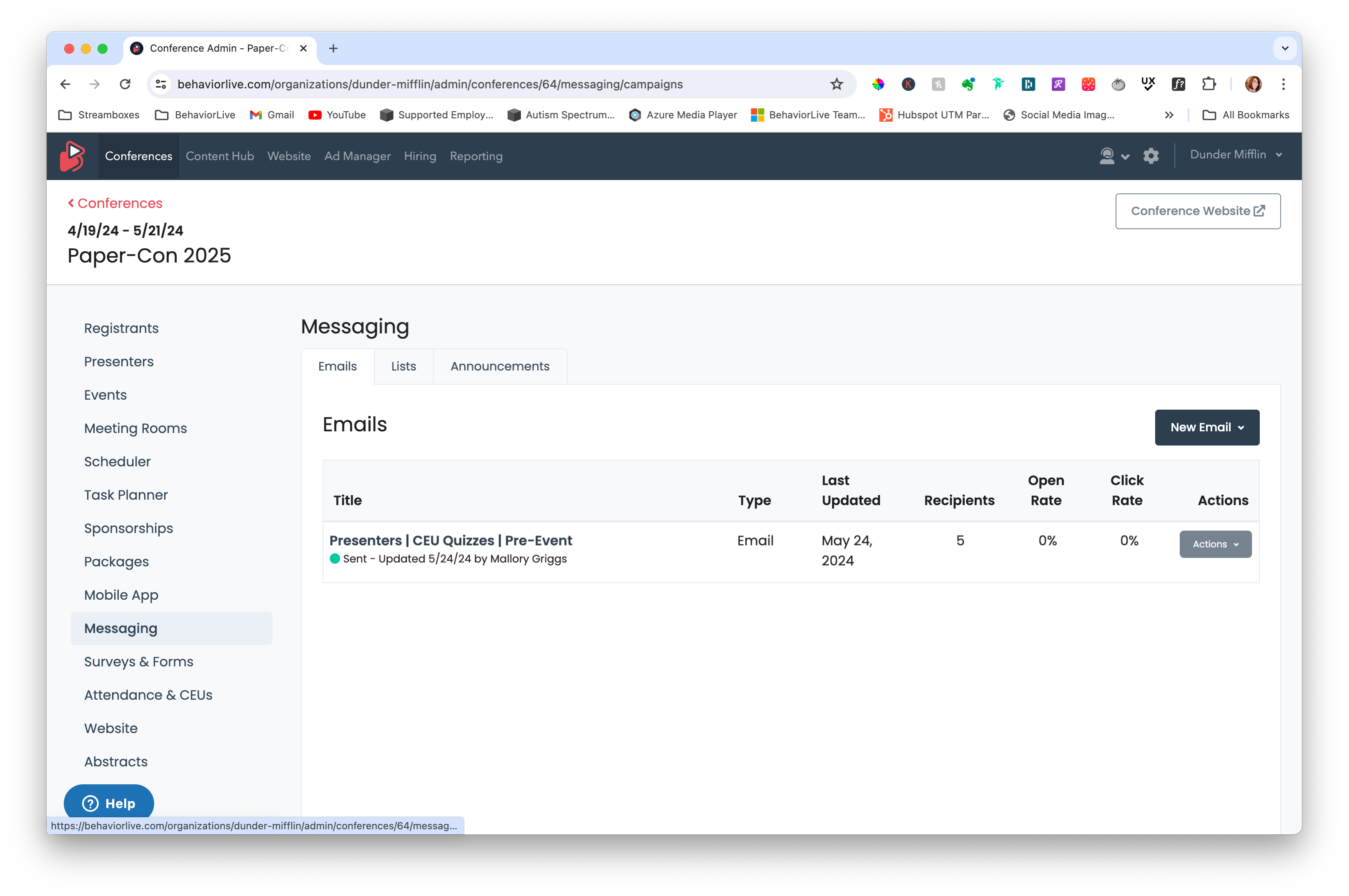The height and width of the screenshot is (896, 1349).
Task: Open the Reporting menu item
Action: 476,156
